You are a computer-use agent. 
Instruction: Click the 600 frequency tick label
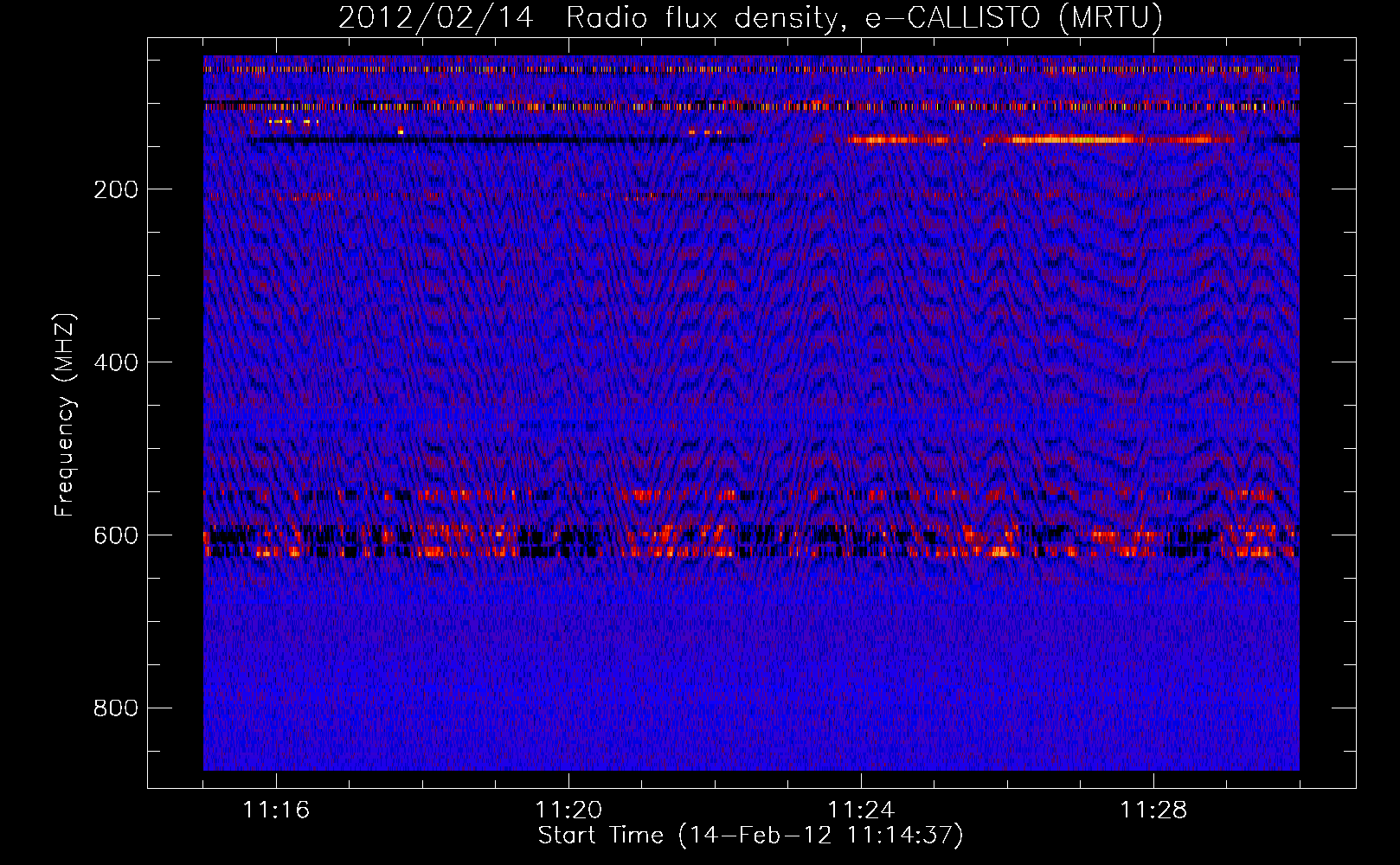point(116,535)
